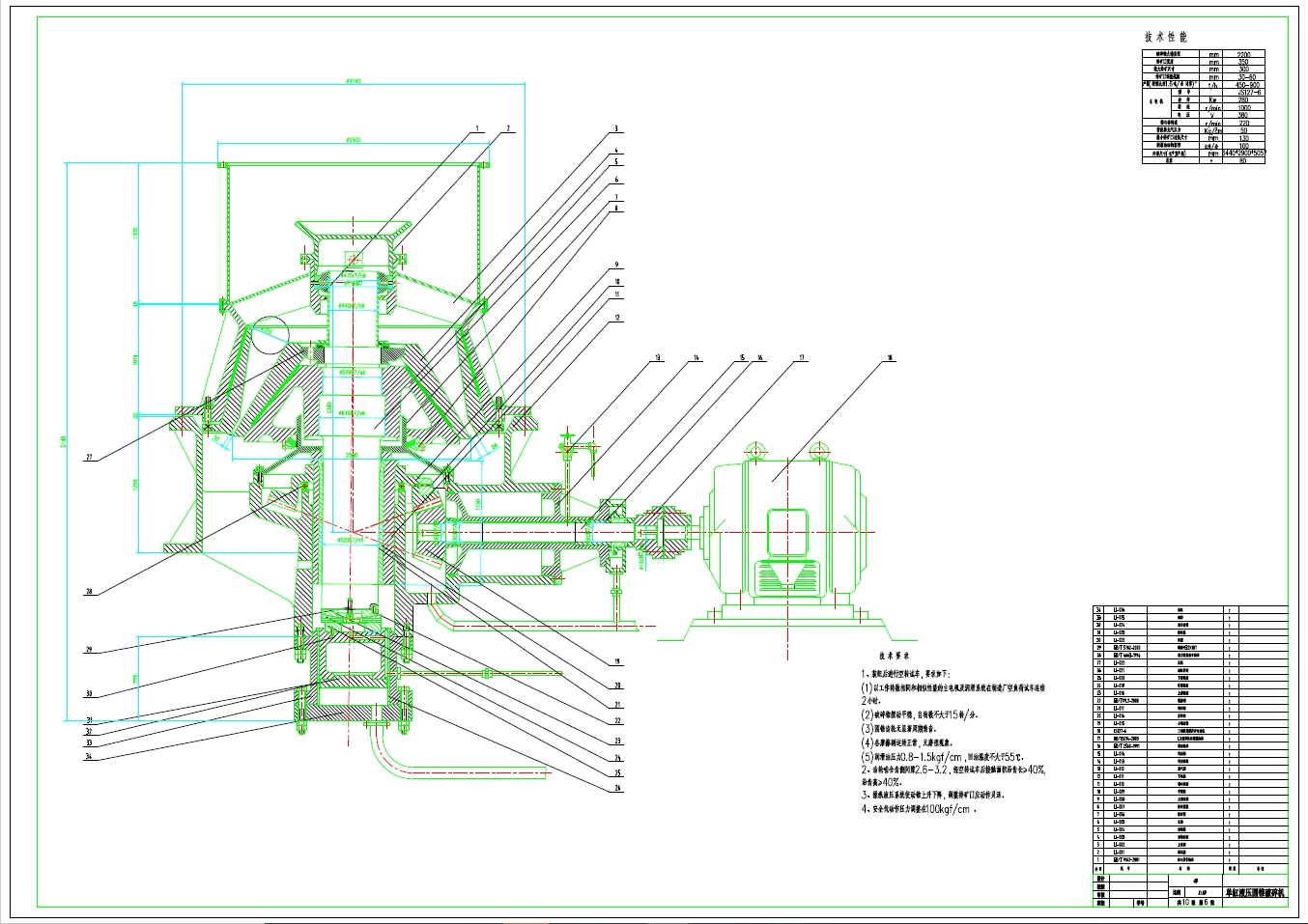1308x924 pixels.
Task: Select the 2200 mm value in the performance table
Action: coord(1244,54)
